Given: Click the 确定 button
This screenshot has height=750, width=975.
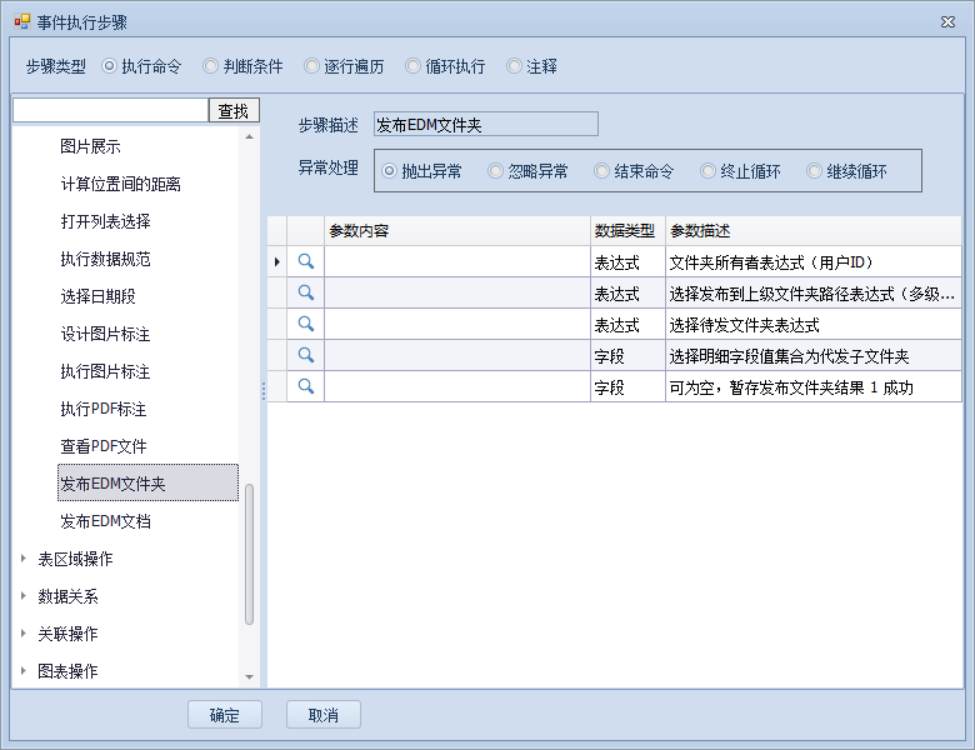Looking at the screenshot, I should (225, 715).
